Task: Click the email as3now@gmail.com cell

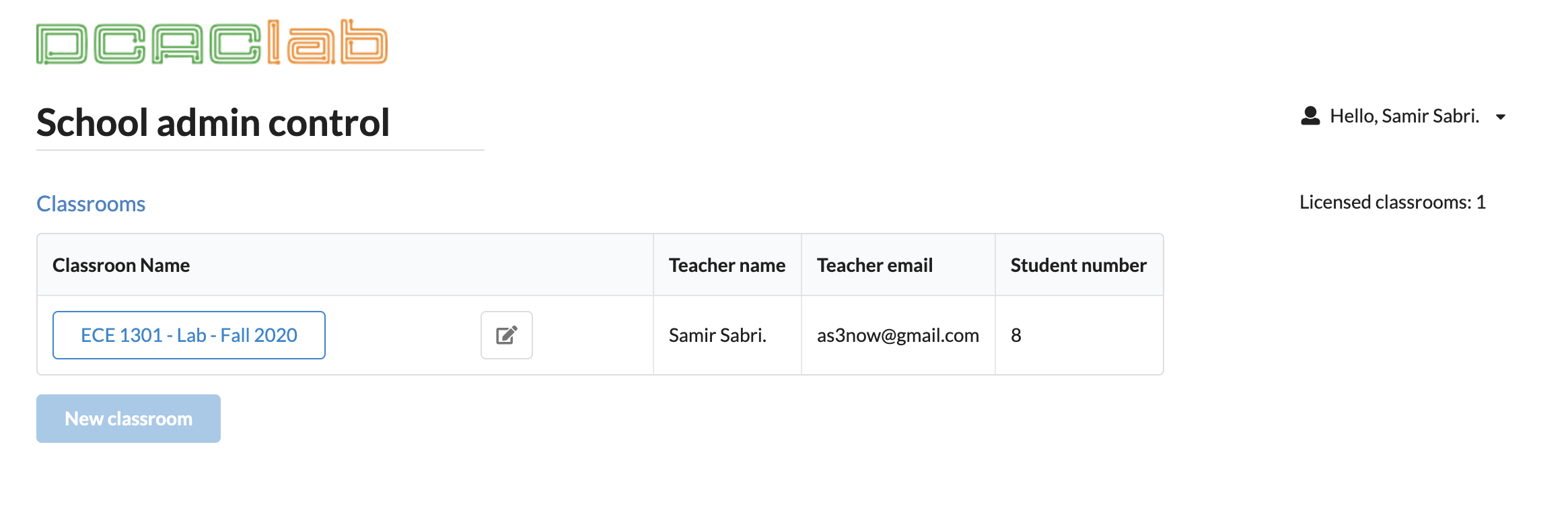Action: click(x=898, y=335)
